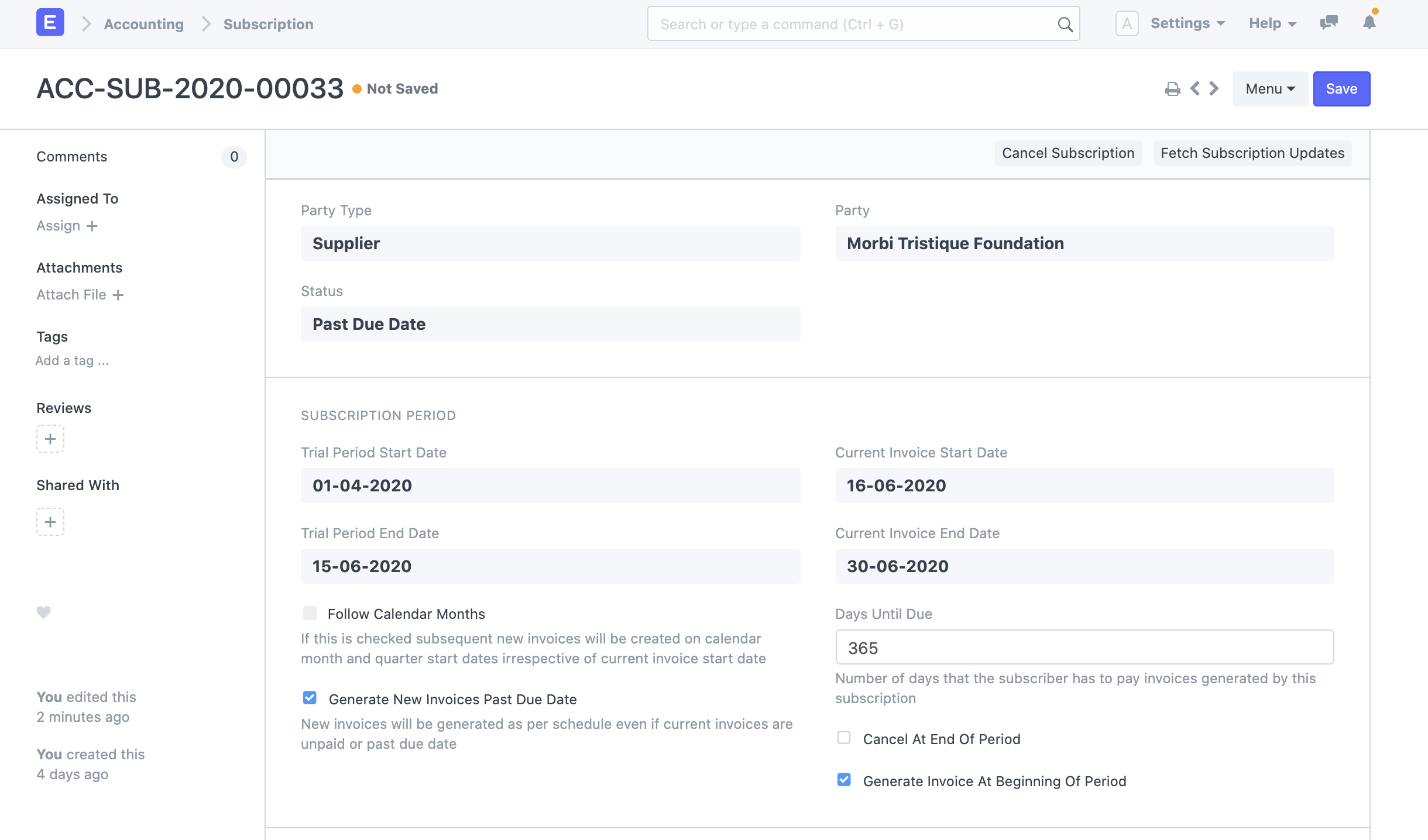Expand the Menu dropdown
Viewport: 1428px width, 840px height.
(1268, 89)
